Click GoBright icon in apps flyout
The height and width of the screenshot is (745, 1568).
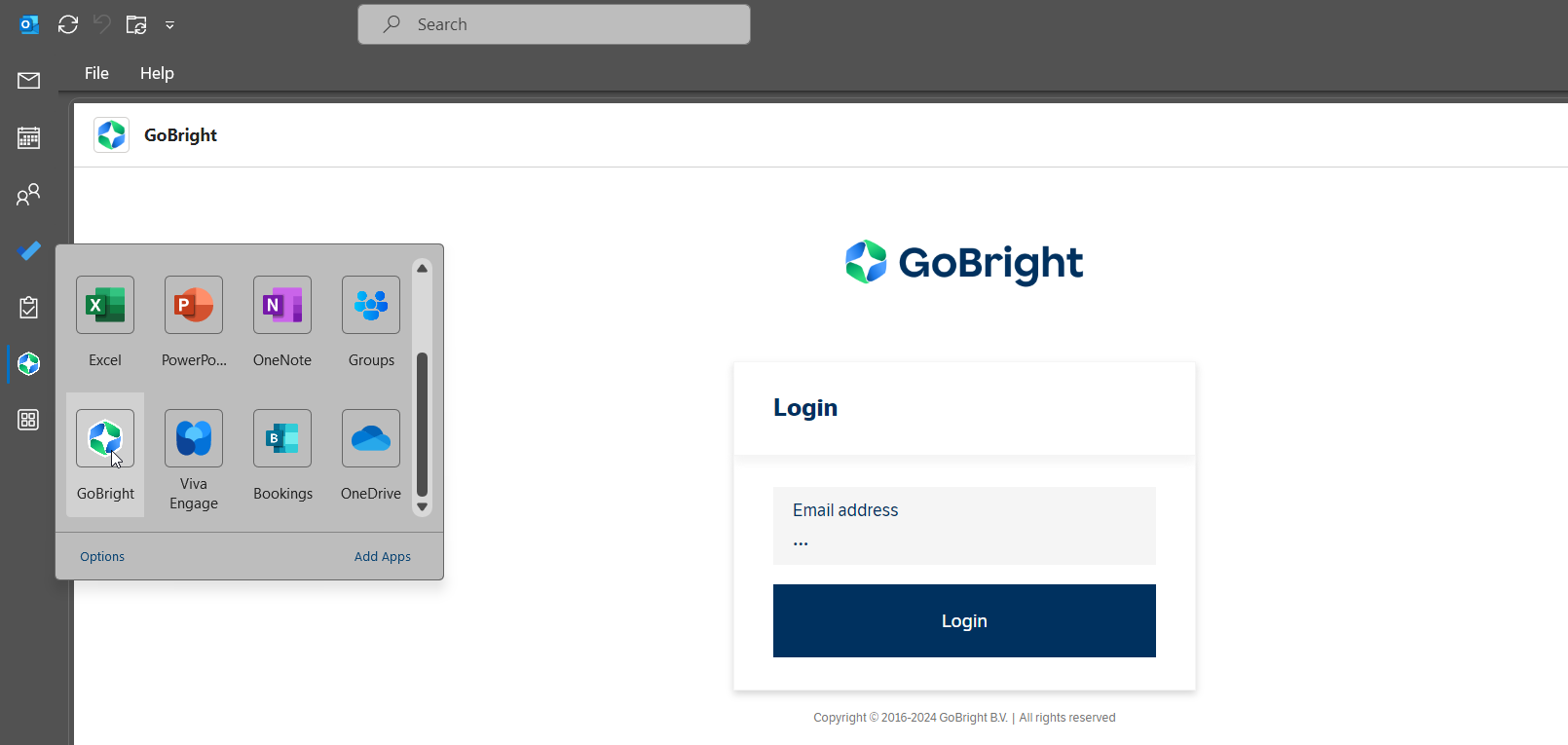105,439
